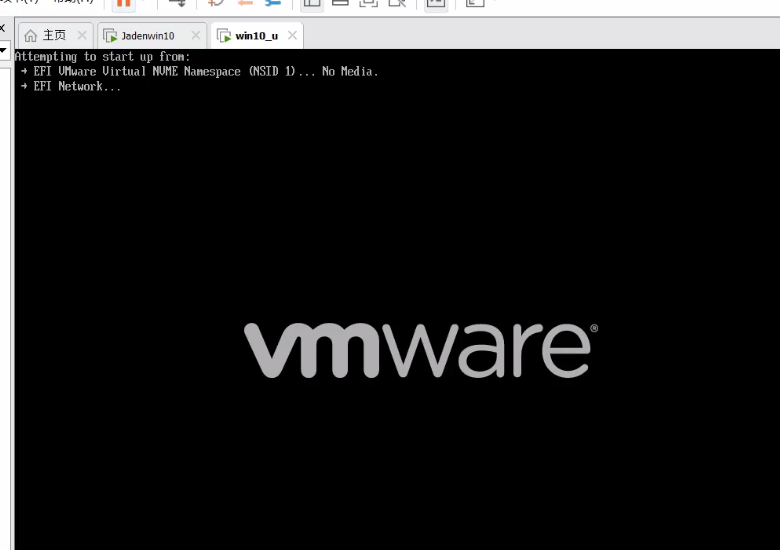Switch to the Jadenwin10 VM tab
Viewport: 780px width, 550px height.
(152, 35)
